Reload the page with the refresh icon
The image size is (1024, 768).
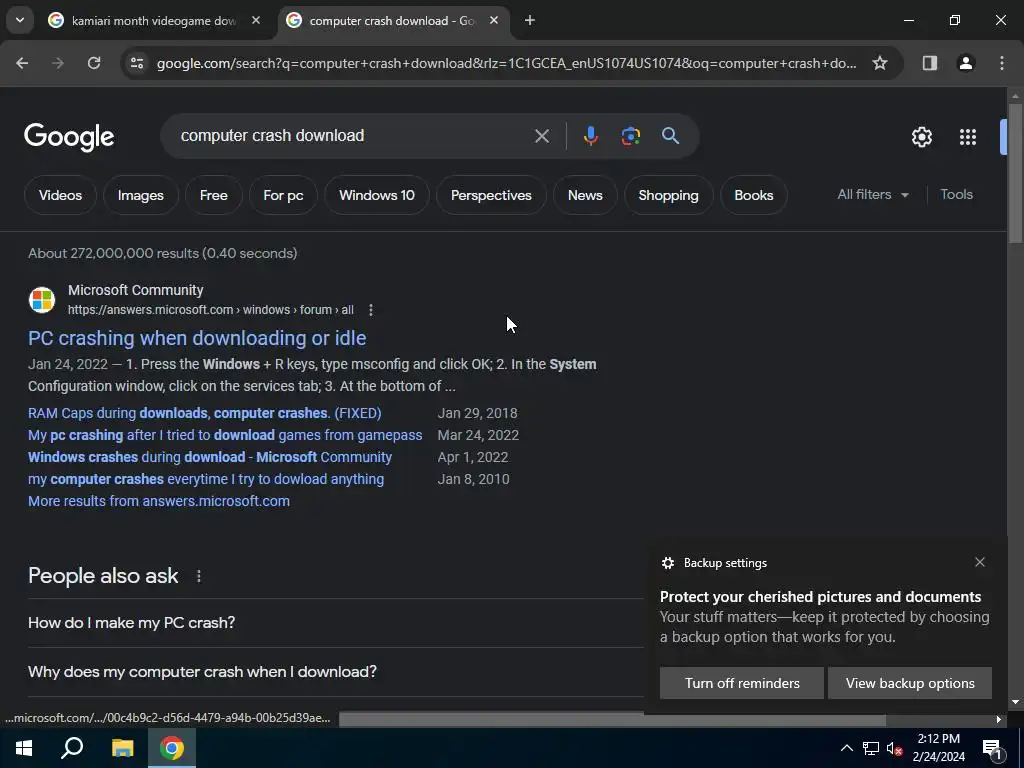[x=94, y=63]
